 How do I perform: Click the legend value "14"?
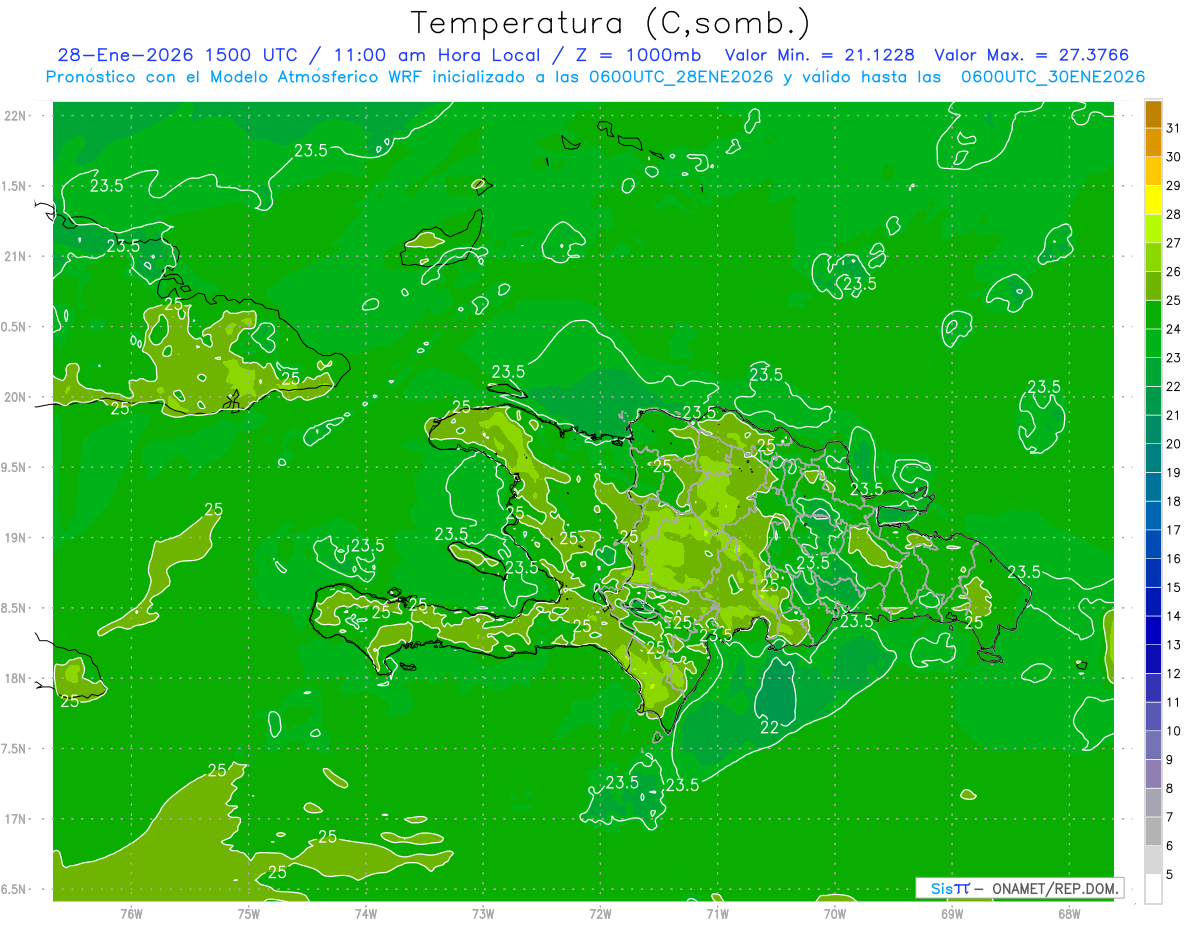1173,617
